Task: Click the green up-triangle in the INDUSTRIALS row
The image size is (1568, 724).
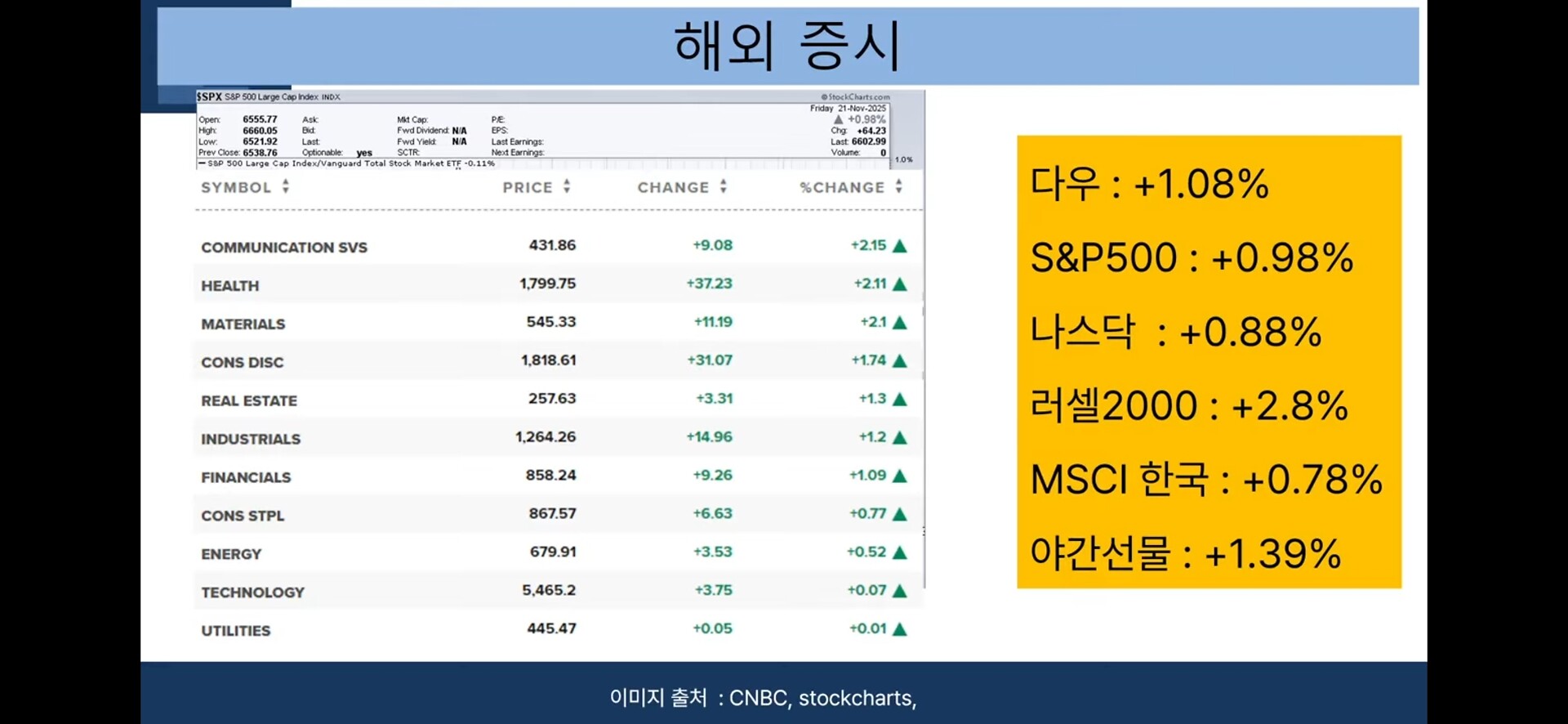Action: [x=900, y=438]
